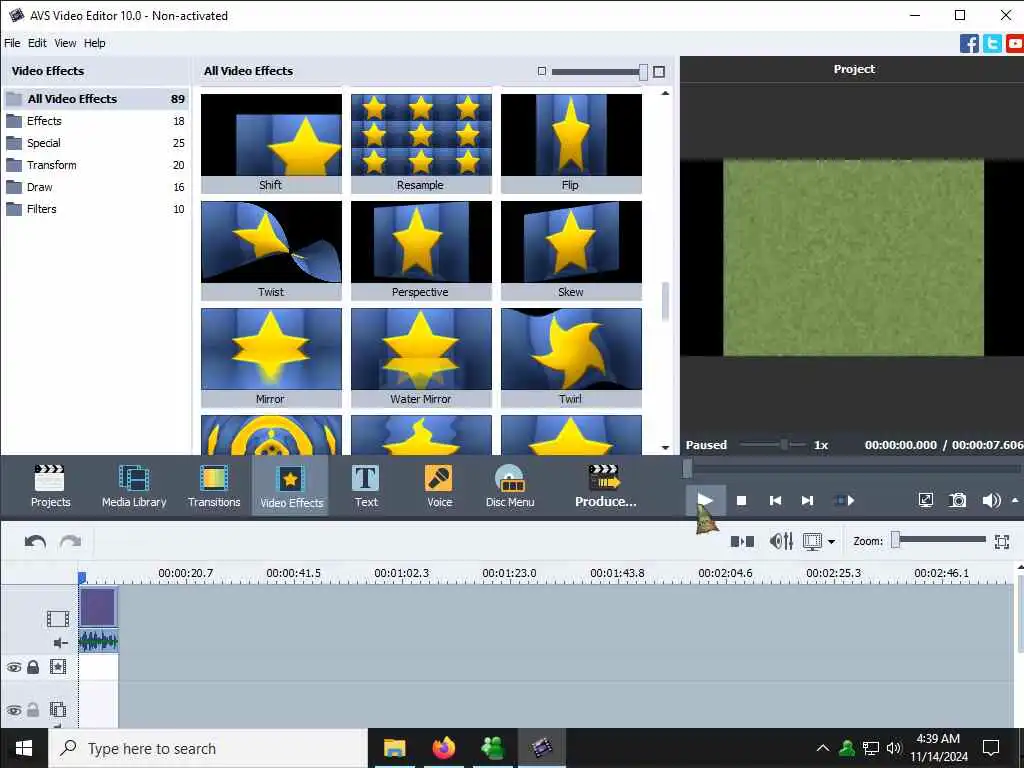
Task: Select the Water Mirror effect thumbnail
Action: [421, 357]
